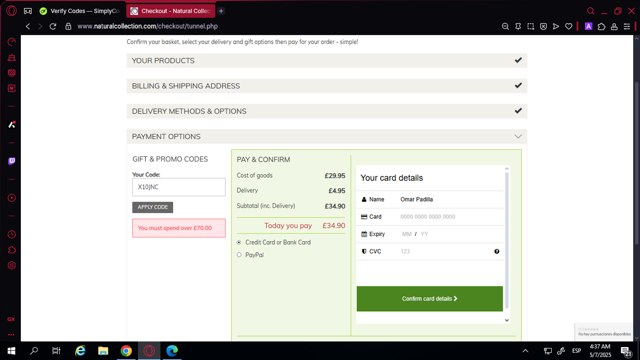
Task: Click the expiry MM field
Action: 407,234
